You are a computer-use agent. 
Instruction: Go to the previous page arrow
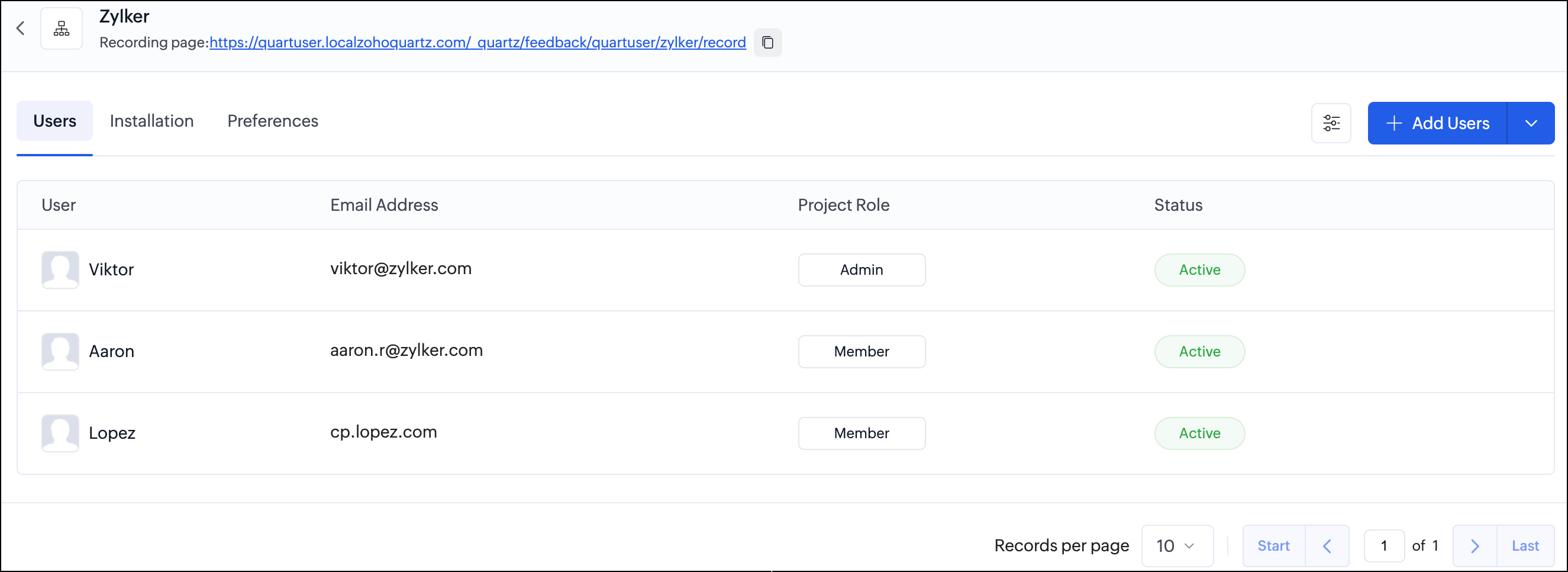tap(1327, 546)
